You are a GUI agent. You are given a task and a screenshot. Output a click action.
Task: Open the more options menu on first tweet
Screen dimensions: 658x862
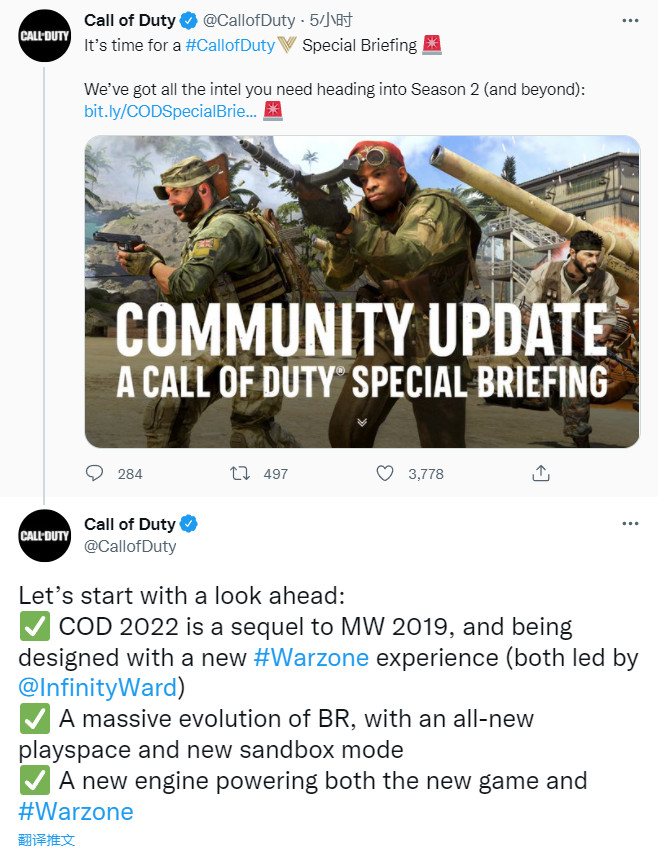click(x=630, y=21)
